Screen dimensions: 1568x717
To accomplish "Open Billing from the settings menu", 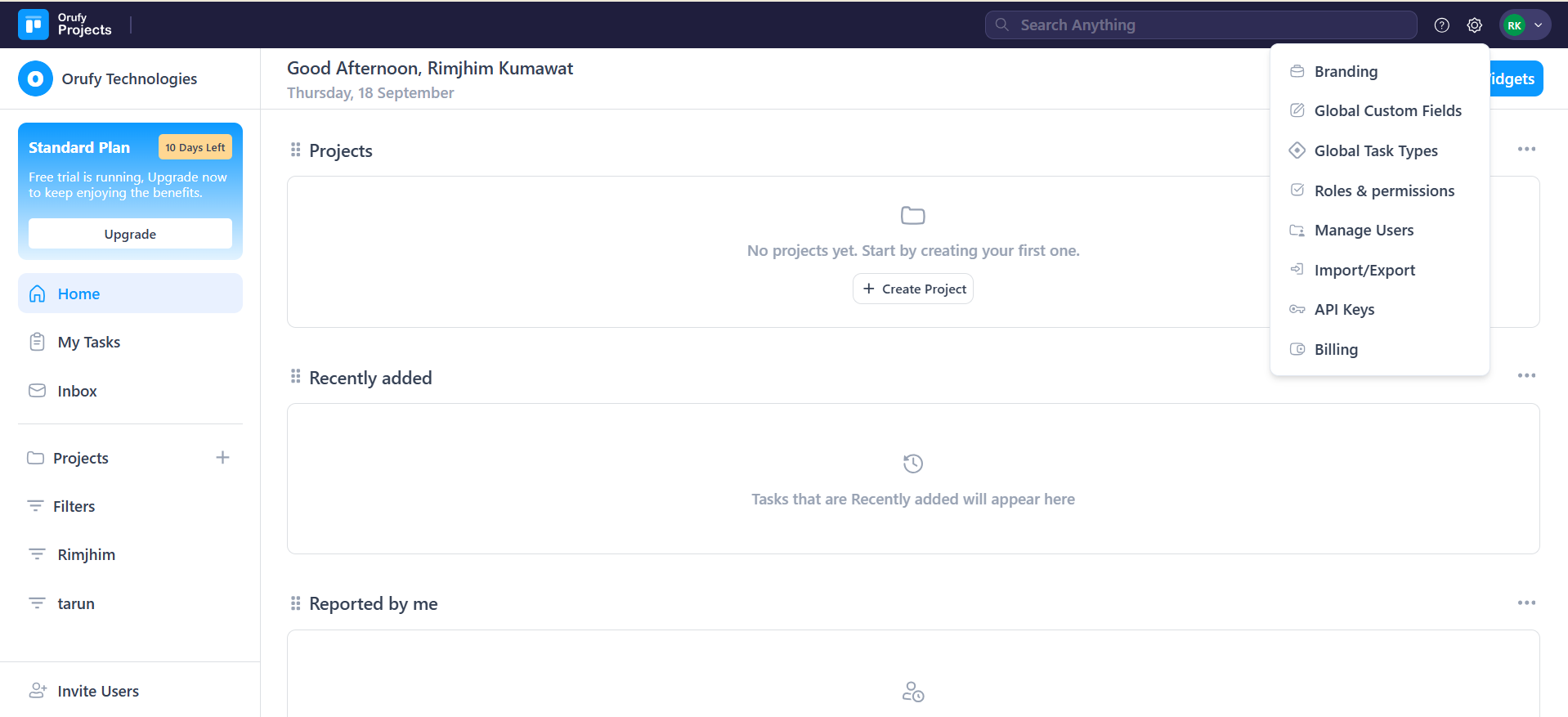I will pyautogui.click(x=1335, y=349).
